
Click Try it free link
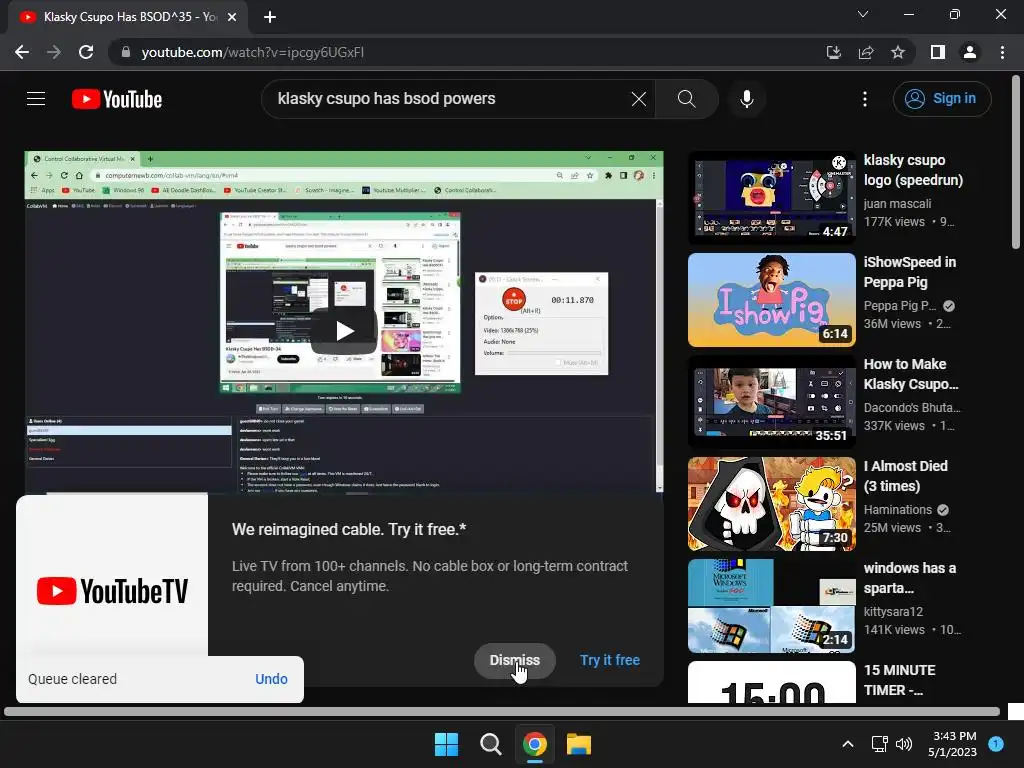pos(610,660)
